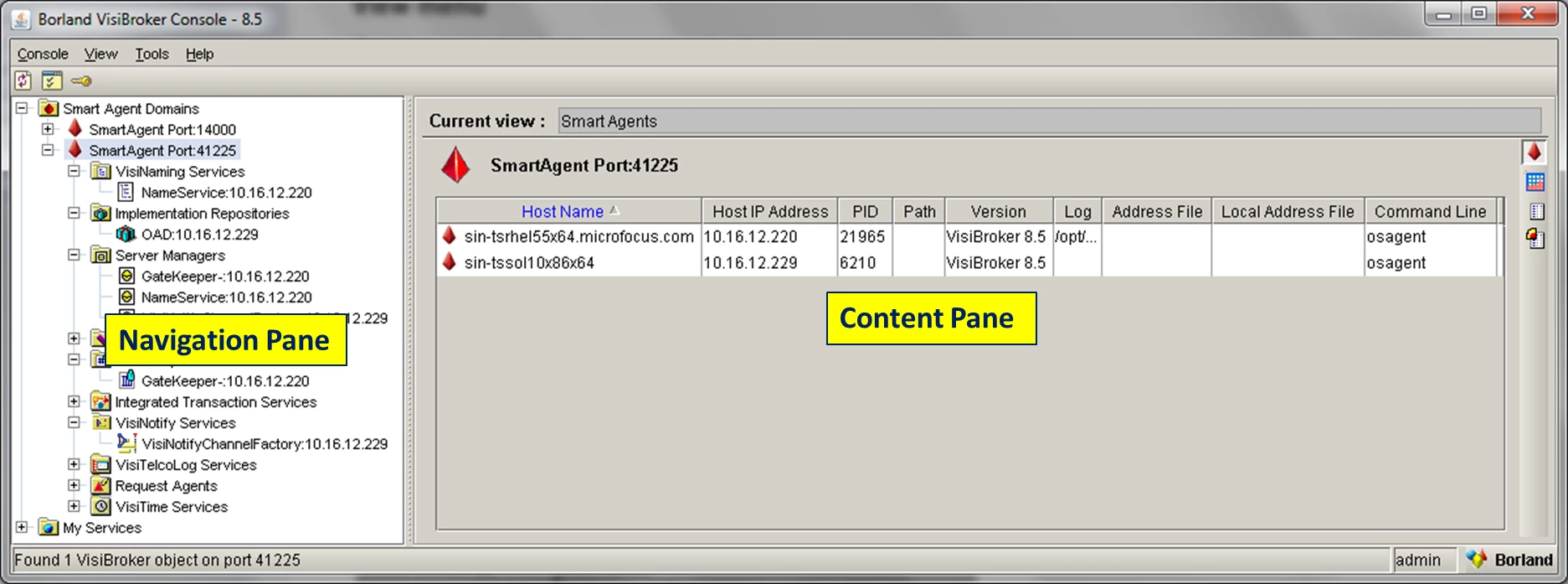Click red agent icon in sin-tsrhel55x64 row
Viewport: 1568px width, 584px height.
[x=450, y=235]
